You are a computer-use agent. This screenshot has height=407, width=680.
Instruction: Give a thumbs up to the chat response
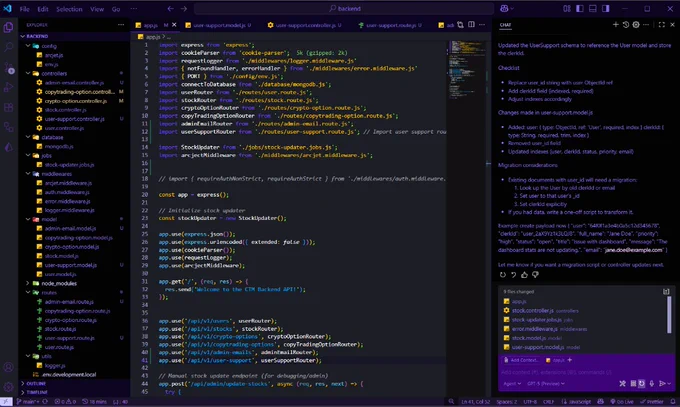click(524, 275)
